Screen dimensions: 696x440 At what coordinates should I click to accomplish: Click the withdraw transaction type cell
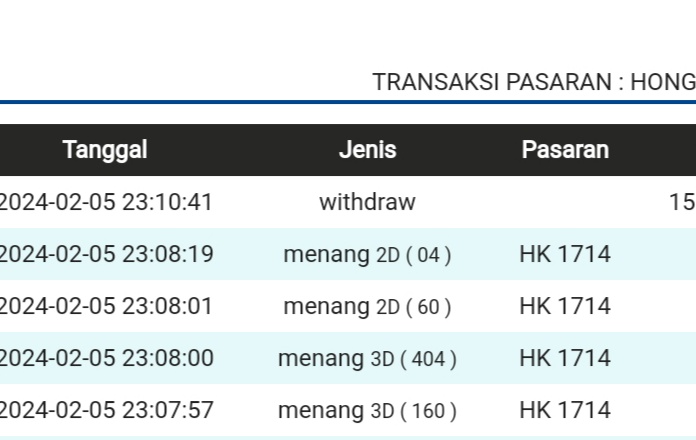pyautogui.click(x=367, y=202)
